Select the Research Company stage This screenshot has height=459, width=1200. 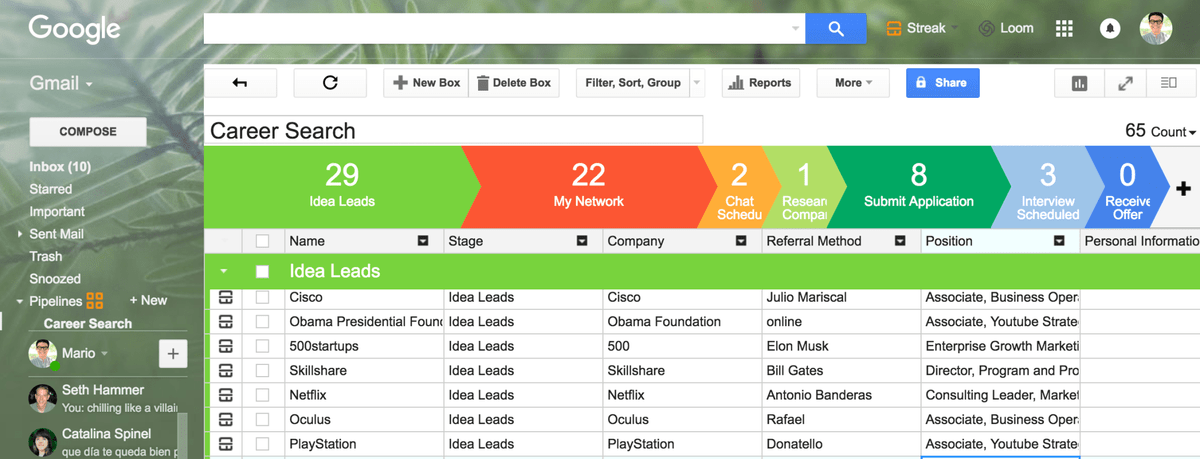click(804, 187)
